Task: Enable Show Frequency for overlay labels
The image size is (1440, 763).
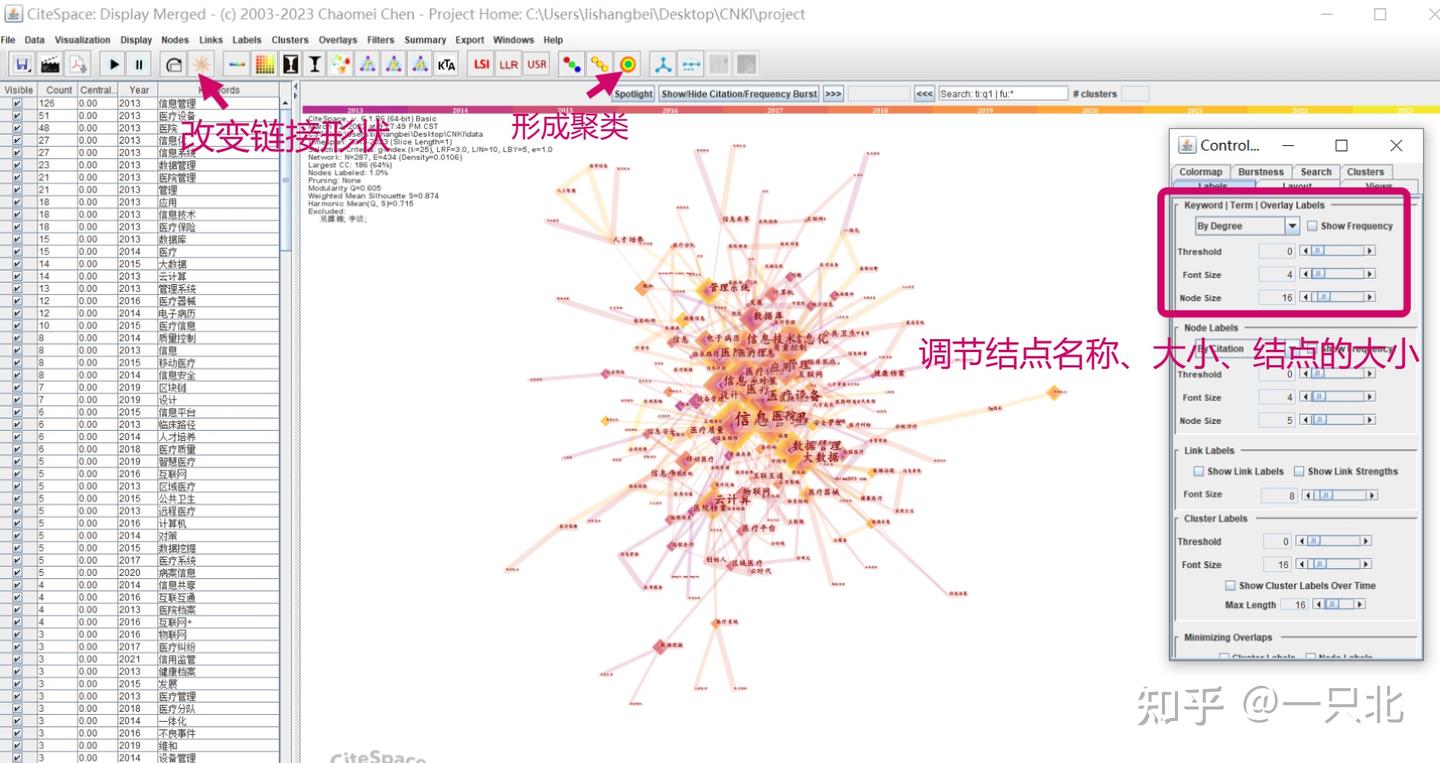Action: click(1312, 225)
